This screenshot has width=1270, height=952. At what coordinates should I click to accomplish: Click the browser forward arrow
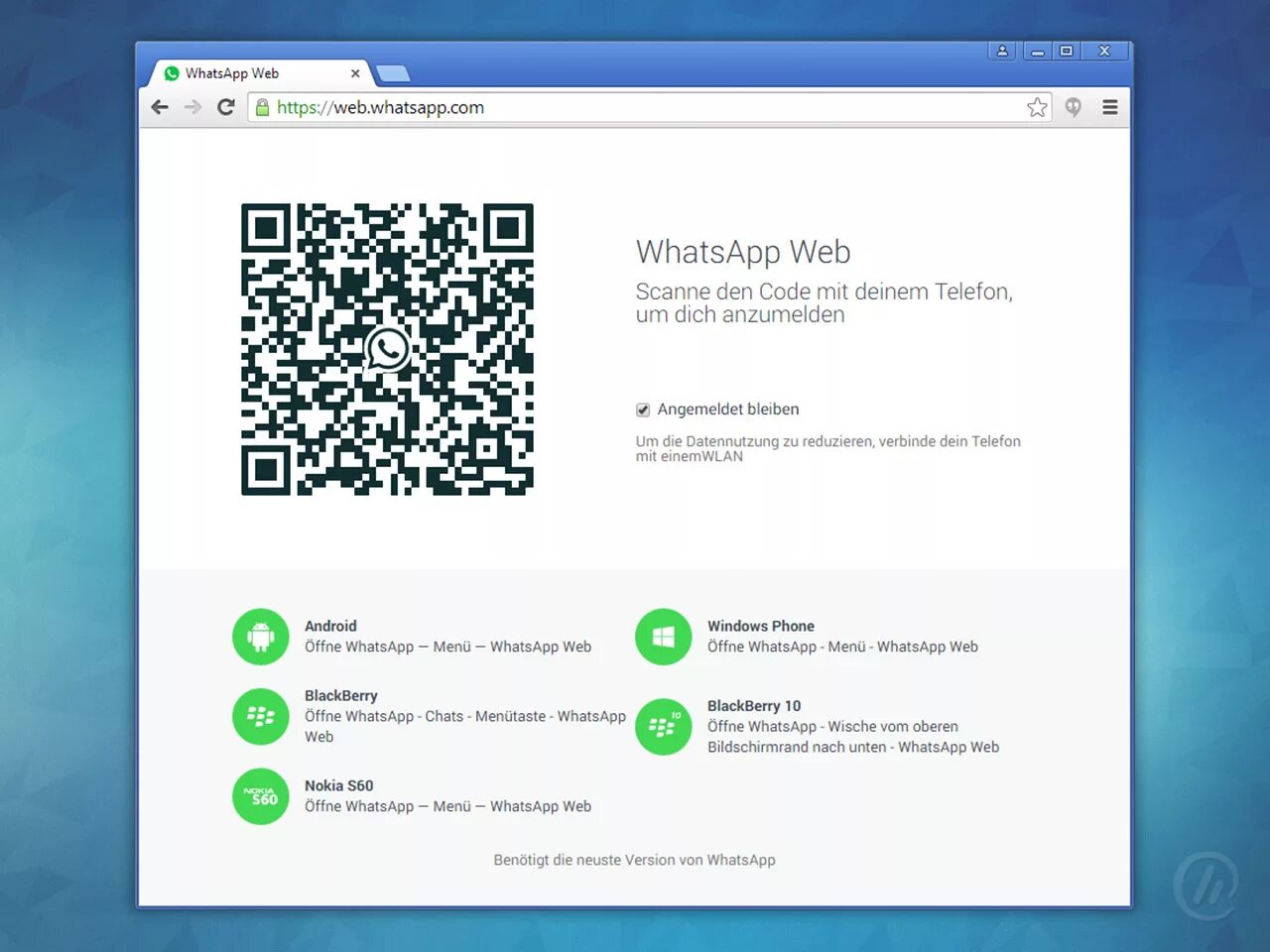pos(192,107)
